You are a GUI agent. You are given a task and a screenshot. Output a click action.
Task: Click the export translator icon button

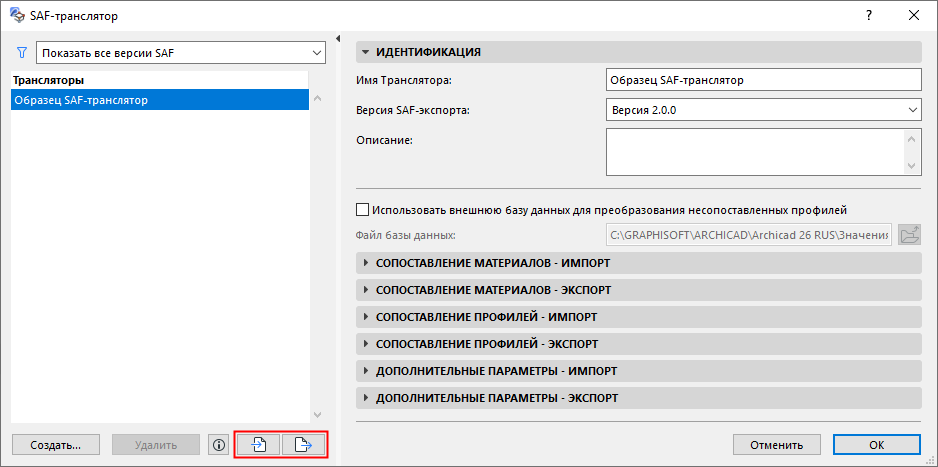[304, 445]
